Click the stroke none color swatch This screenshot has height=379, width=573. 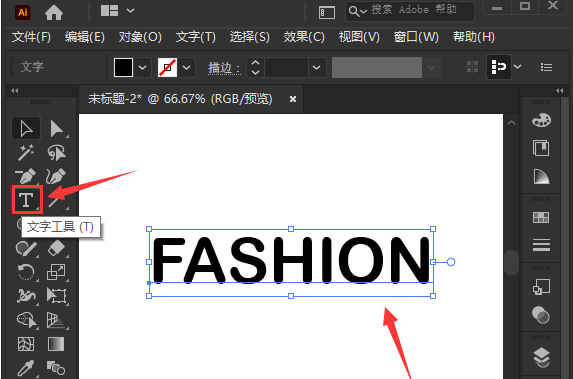click(x=167, y=68)
